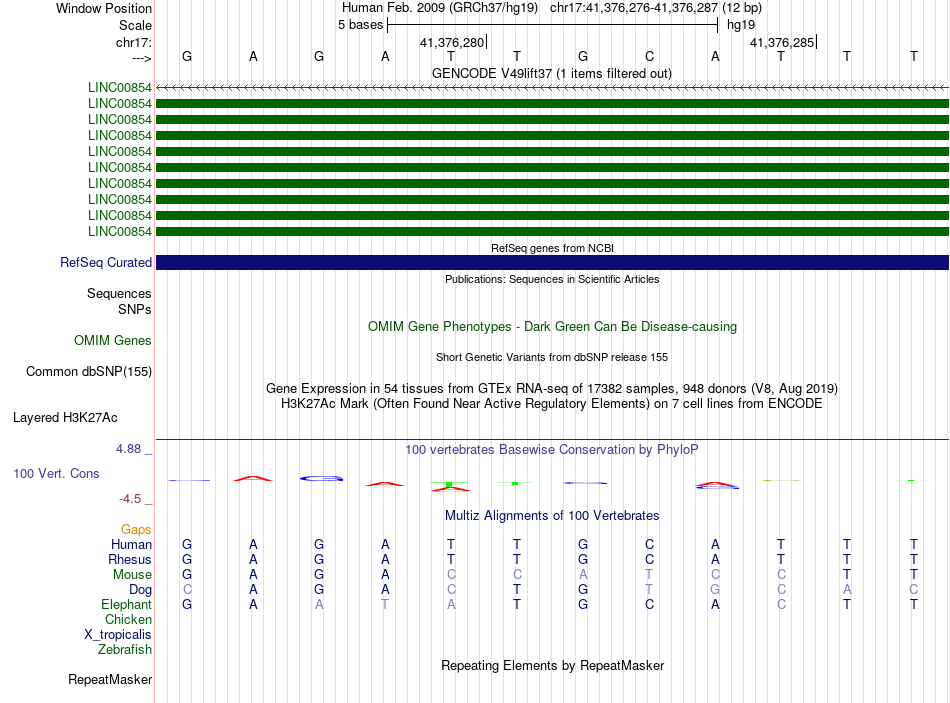Click the RepeatMasker track label
The height and width of the screenshot is (703, 950).
pos(110,679)
